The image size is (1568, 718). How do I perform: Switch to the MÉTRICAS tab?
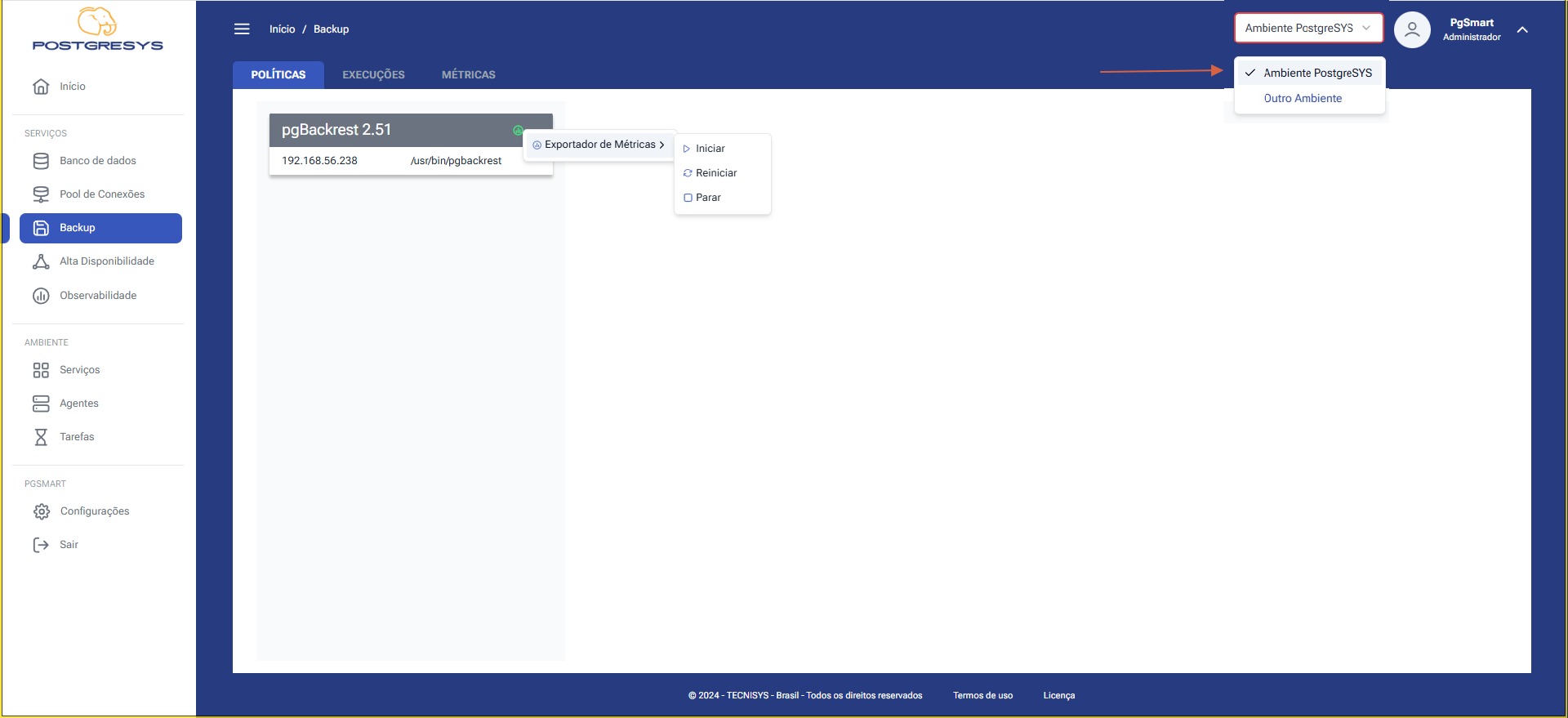(469, 74)
